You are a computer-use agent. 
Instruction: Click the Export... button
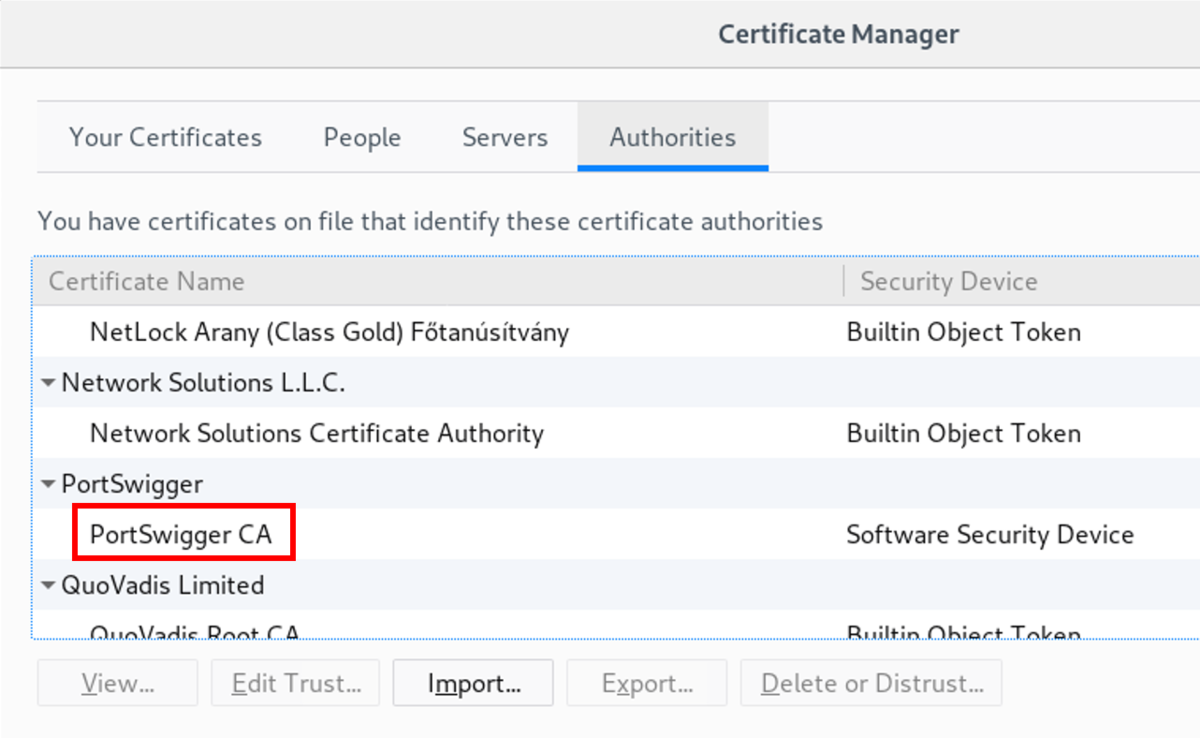[x=647, y=683]
